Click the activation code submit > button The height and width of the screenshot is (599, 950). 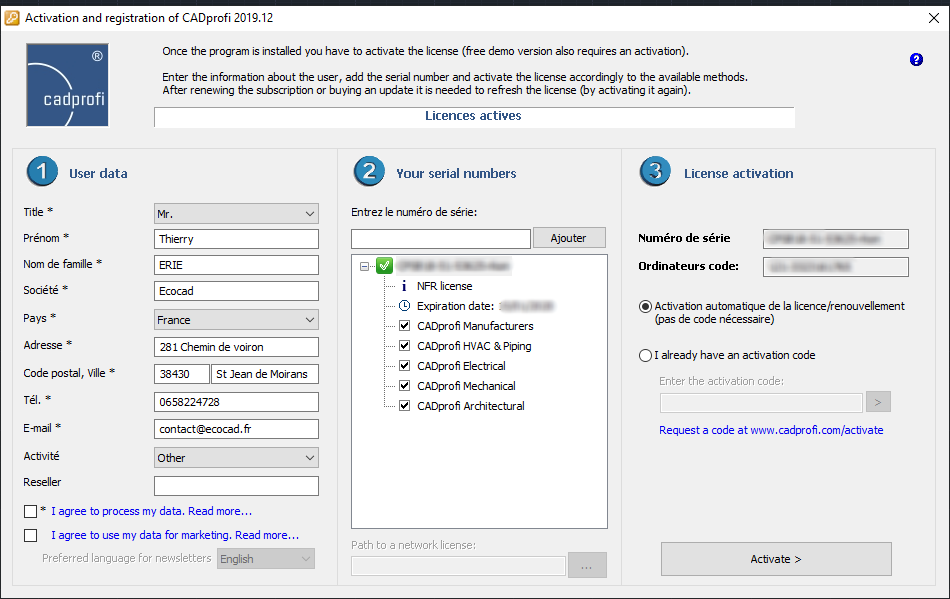879,402
